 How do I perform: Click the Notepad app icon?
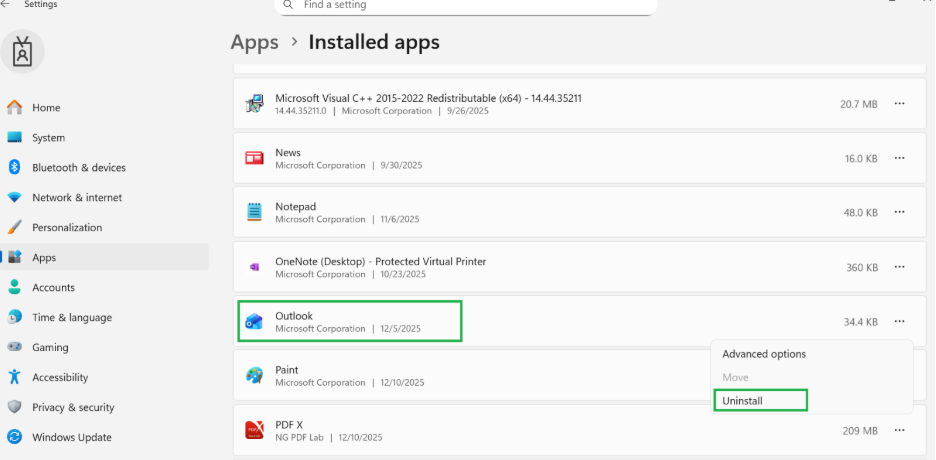click(254, 212)
